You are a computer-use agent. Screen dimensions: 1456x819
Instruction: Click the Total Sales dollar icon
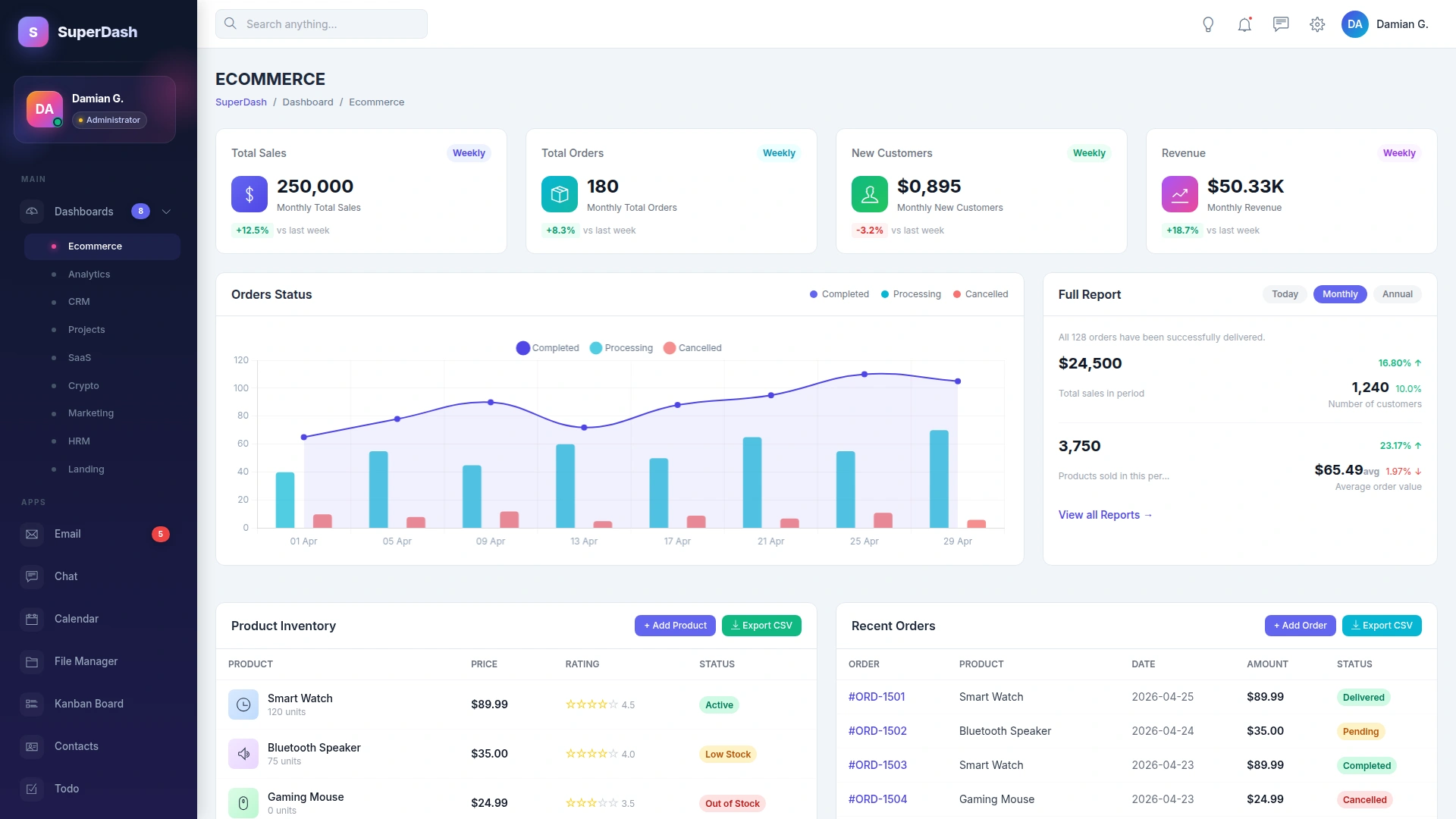coord(249,194)
